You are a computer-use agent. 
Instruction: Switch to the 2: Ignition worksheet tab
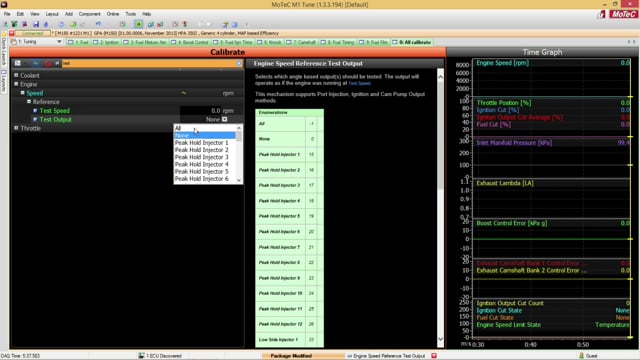coord(106,42)
